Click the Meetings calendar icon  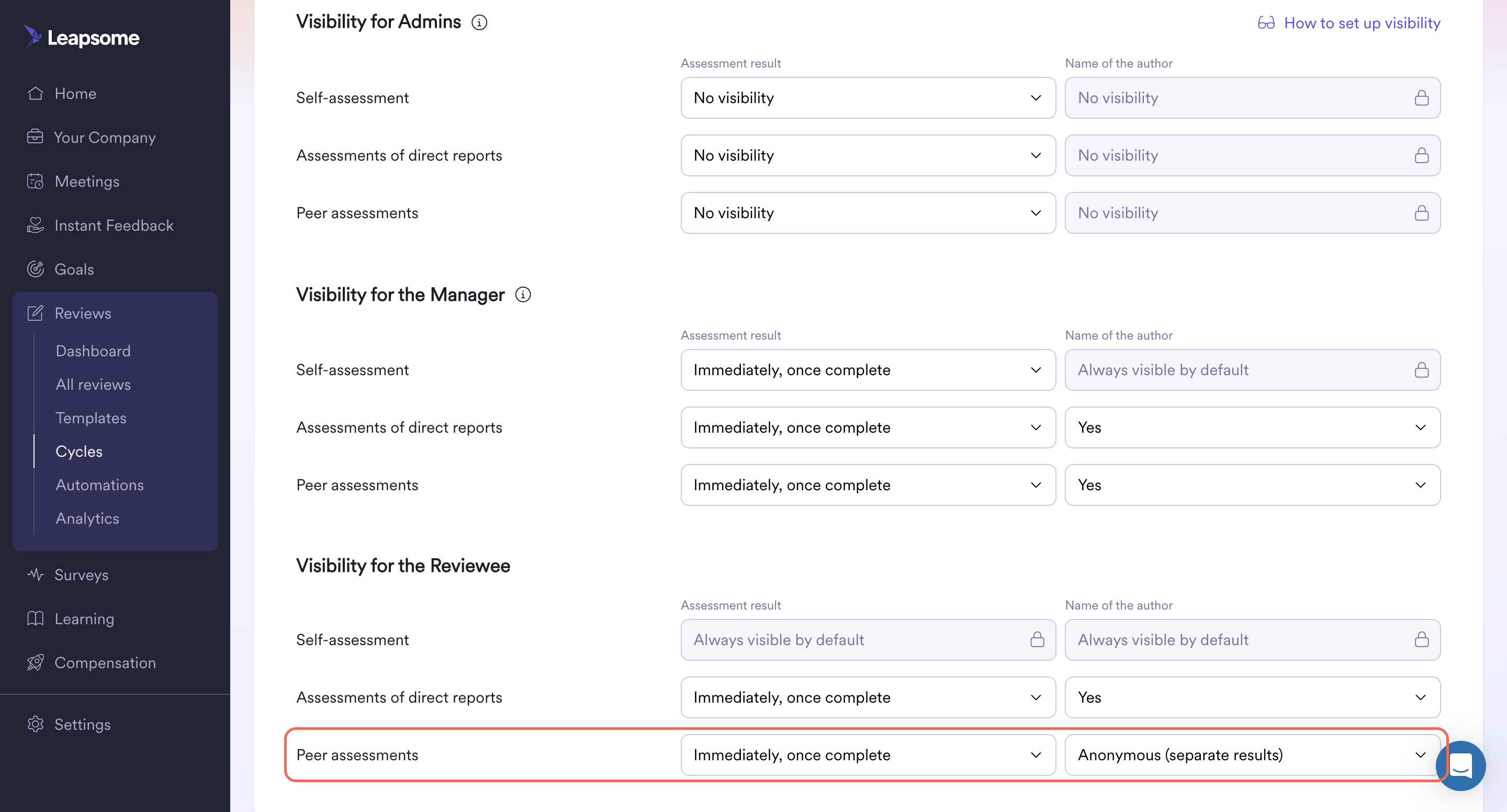tap(35, 182)
